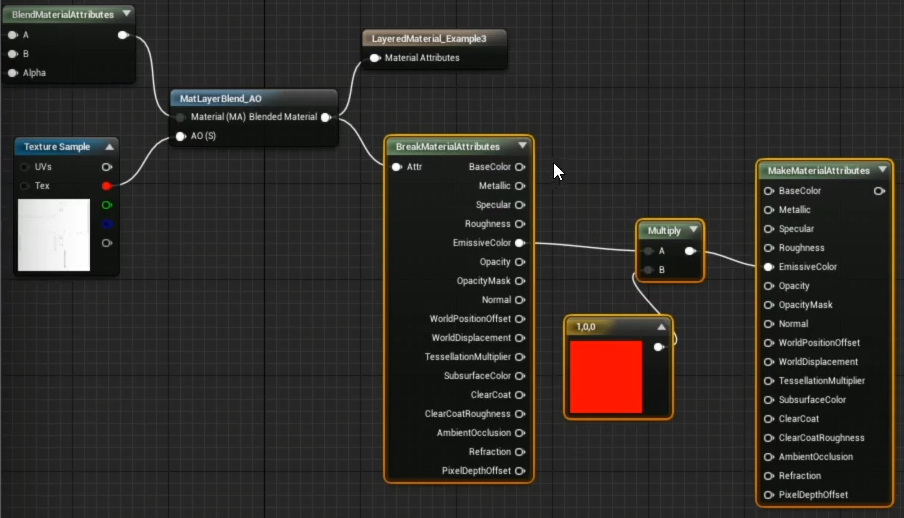Screen dimensions: 904x518
Task: Click the Texture Sample green channel output pin
Action: pos(107,205)
